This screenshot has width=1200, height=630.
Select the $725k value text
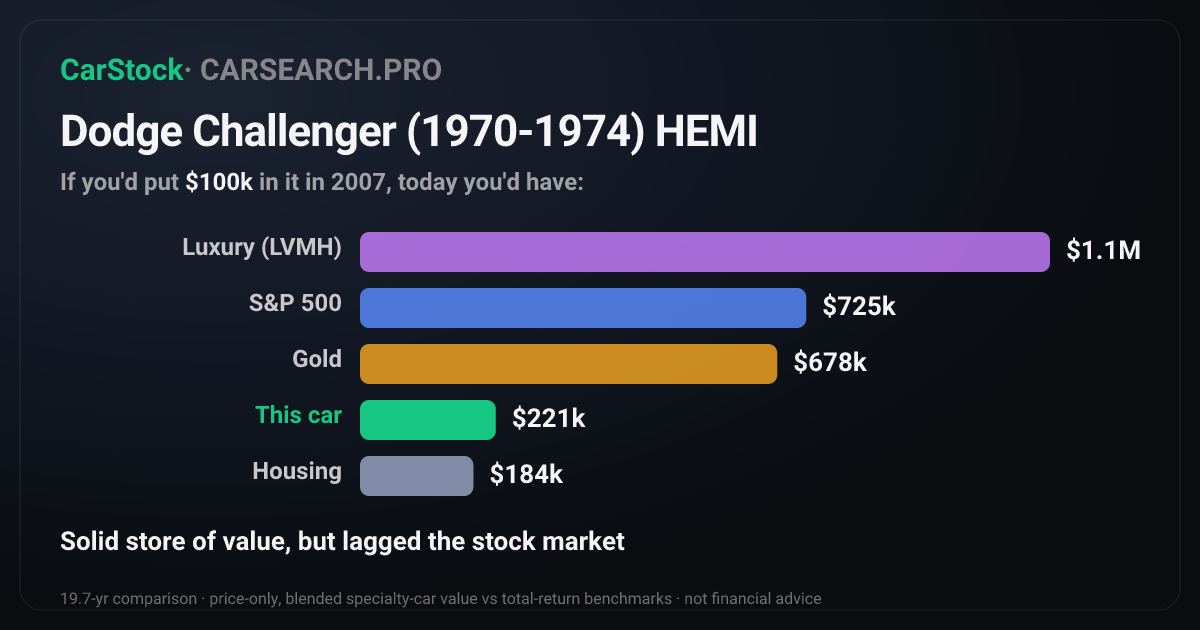click(859, 307)
